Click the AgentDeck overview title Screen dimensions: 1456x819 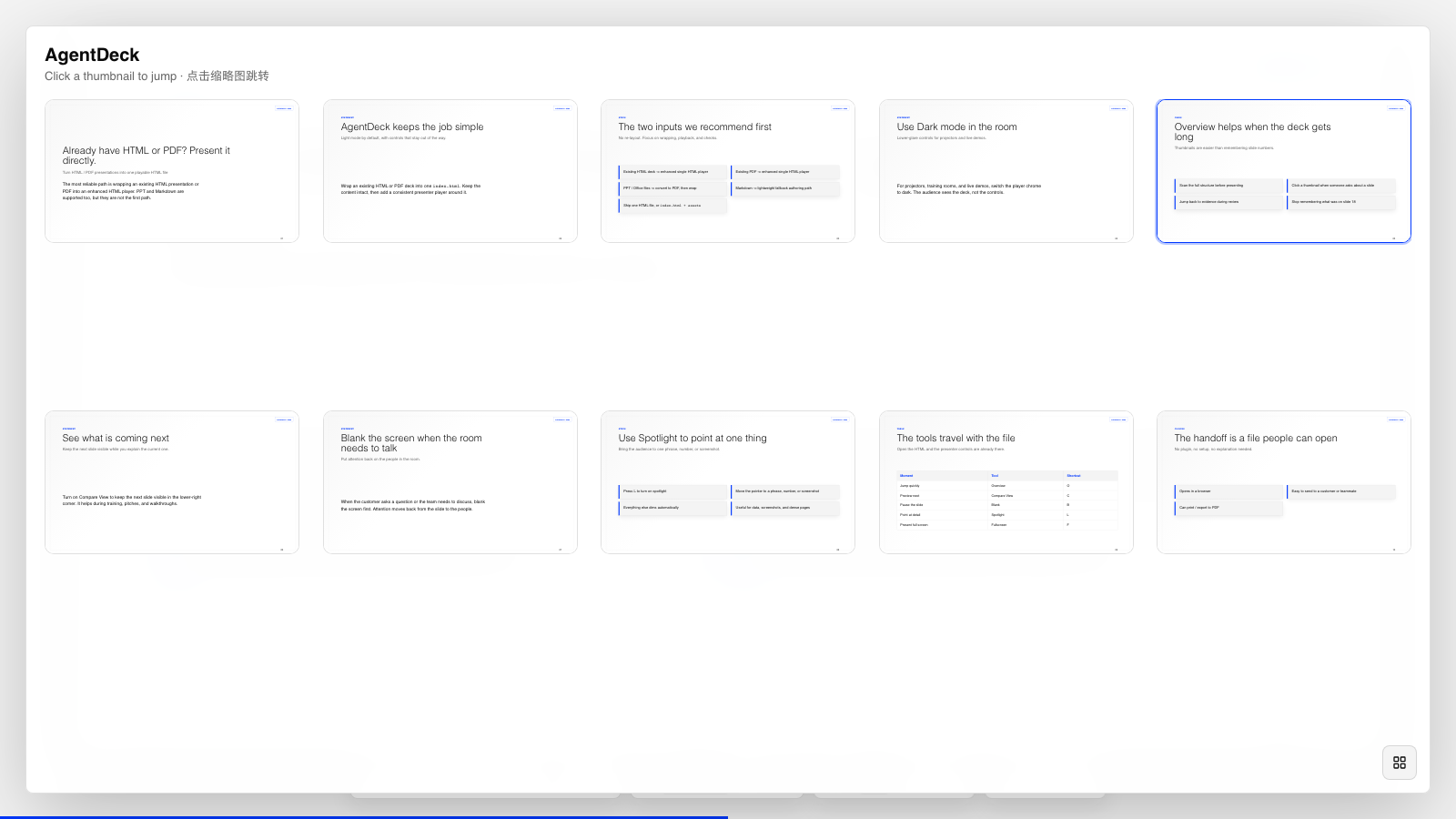click(x=92, y=55)
